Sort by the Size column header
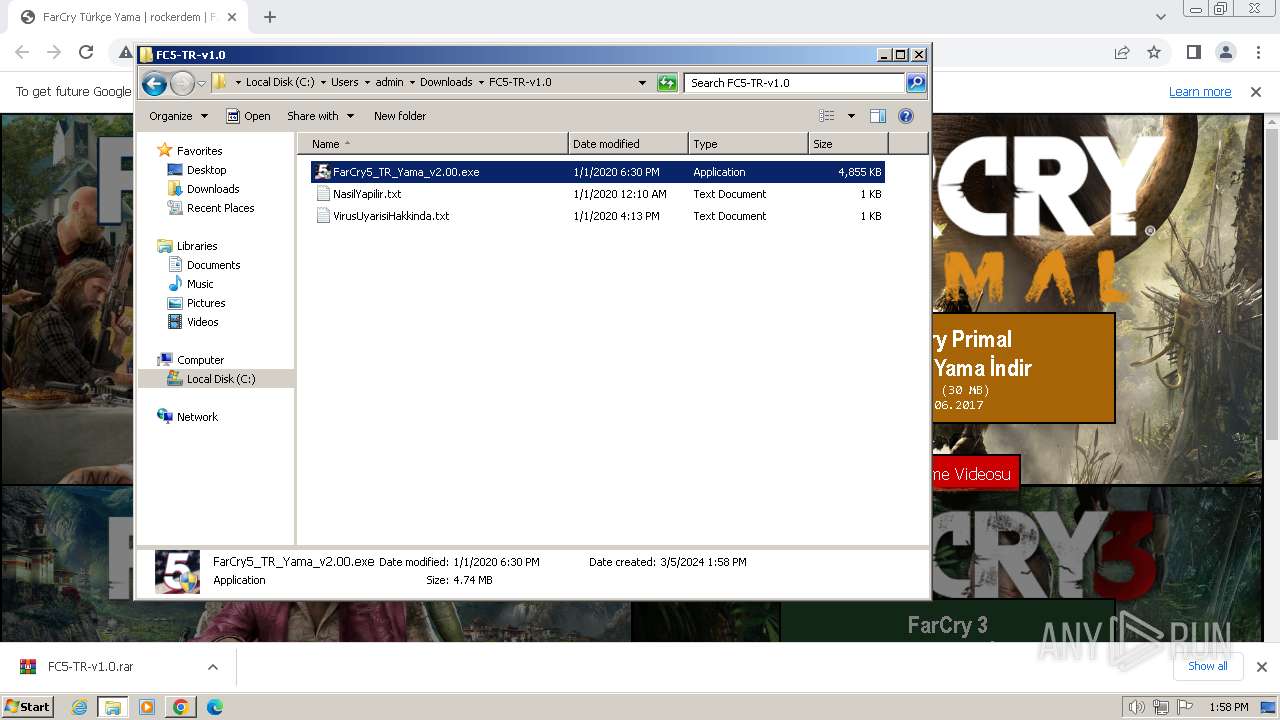 point(848,144)
